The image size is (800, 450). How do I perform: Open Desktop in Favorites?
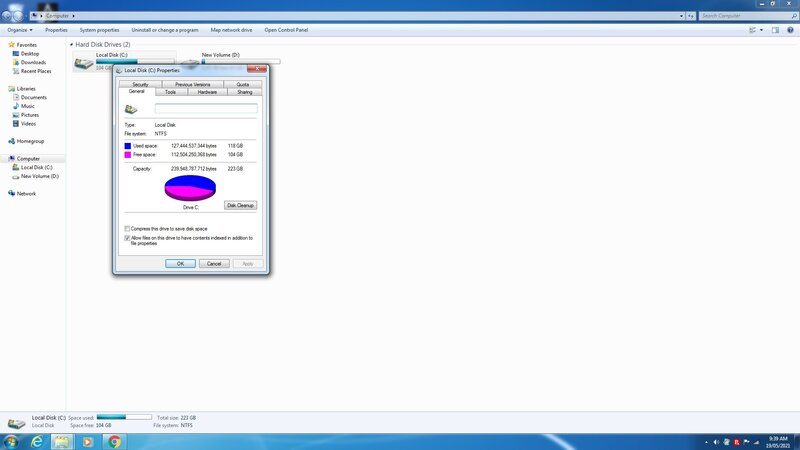[x=30, y=54]
